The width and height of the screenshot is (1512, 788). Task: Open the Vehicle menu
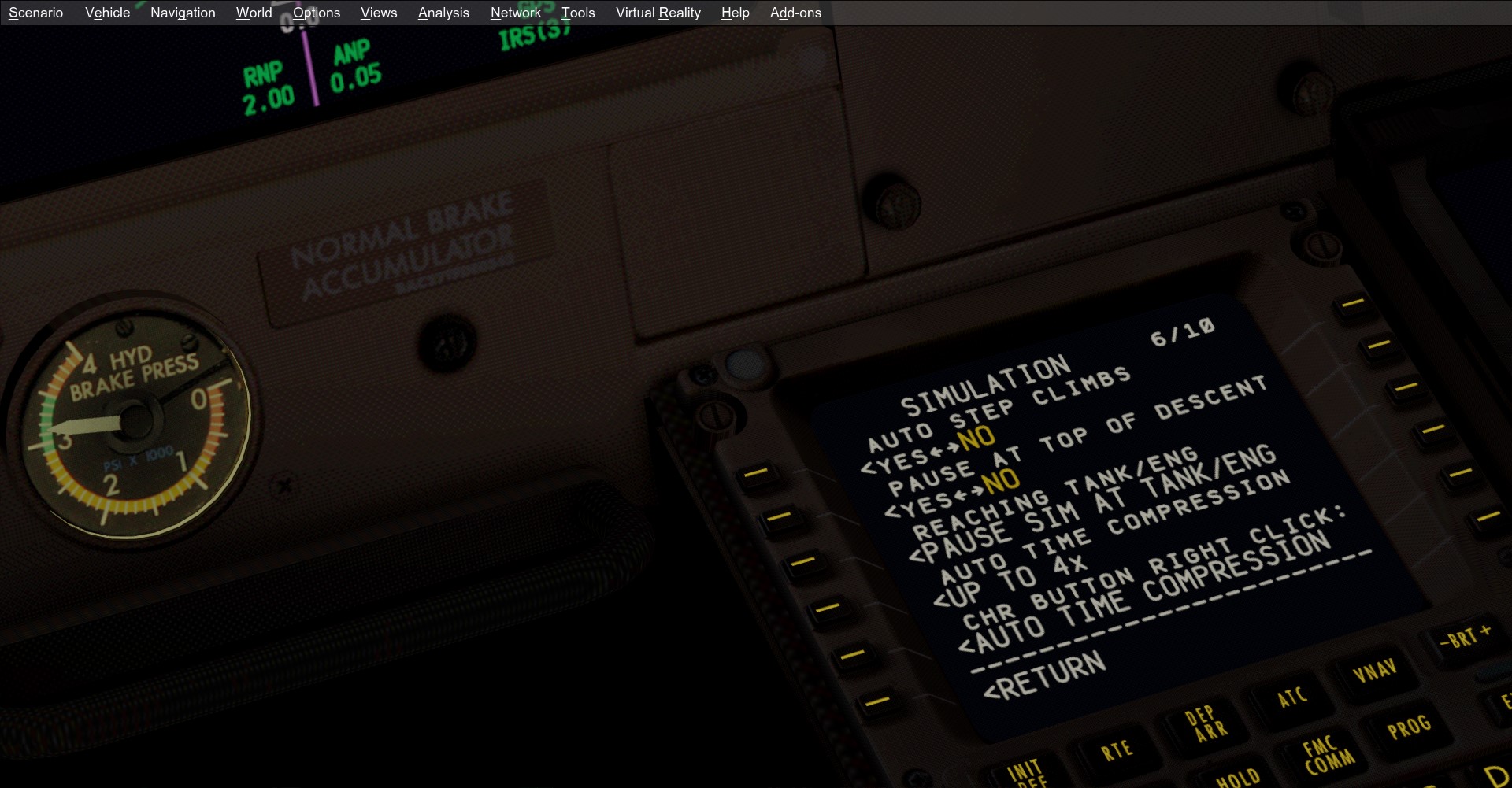tap(107, 13)
